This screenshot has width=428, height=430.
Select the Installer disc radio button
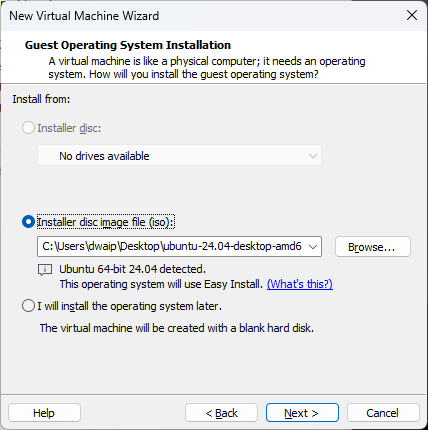click(28, 128)
